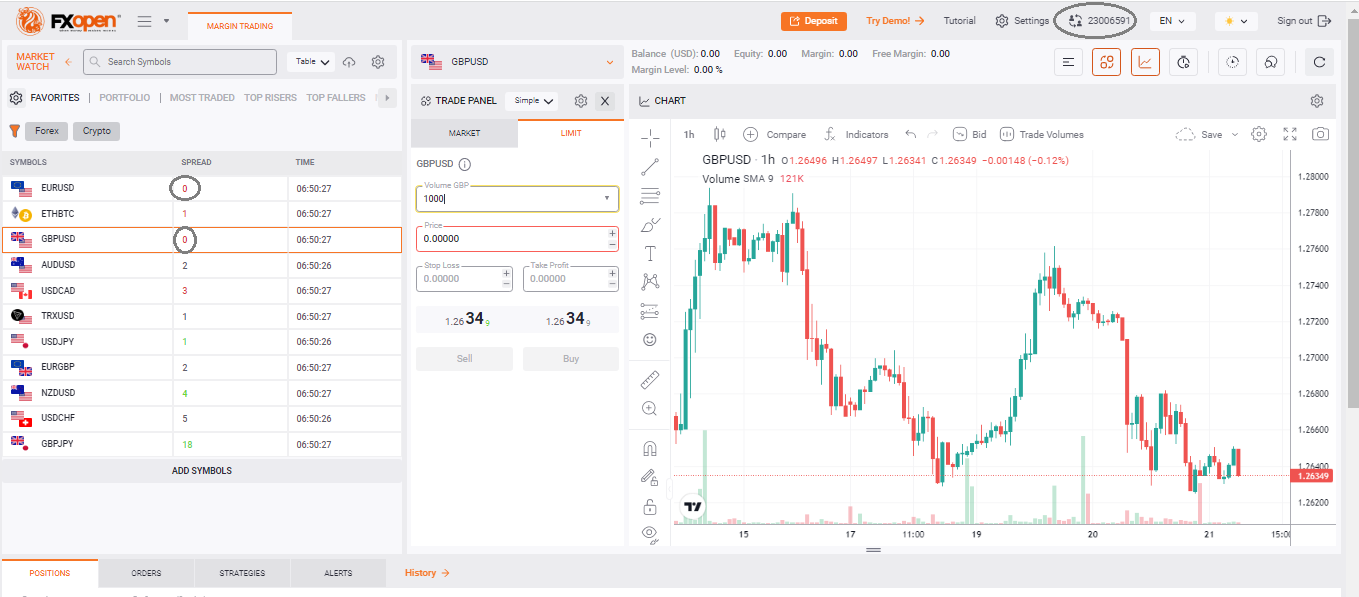Filter symbols by Crypto
The height and width of the screenshot is (597, 1359).
pos(97,131)
